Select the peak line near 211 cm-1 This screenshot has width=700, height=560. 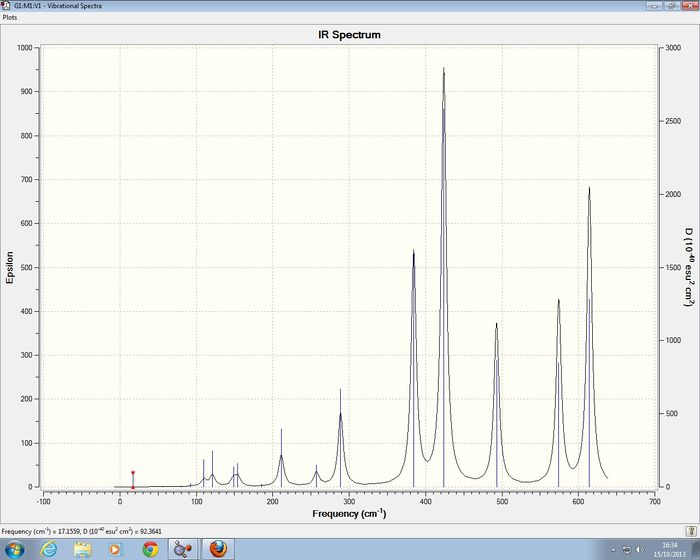(x=281, y=458)
